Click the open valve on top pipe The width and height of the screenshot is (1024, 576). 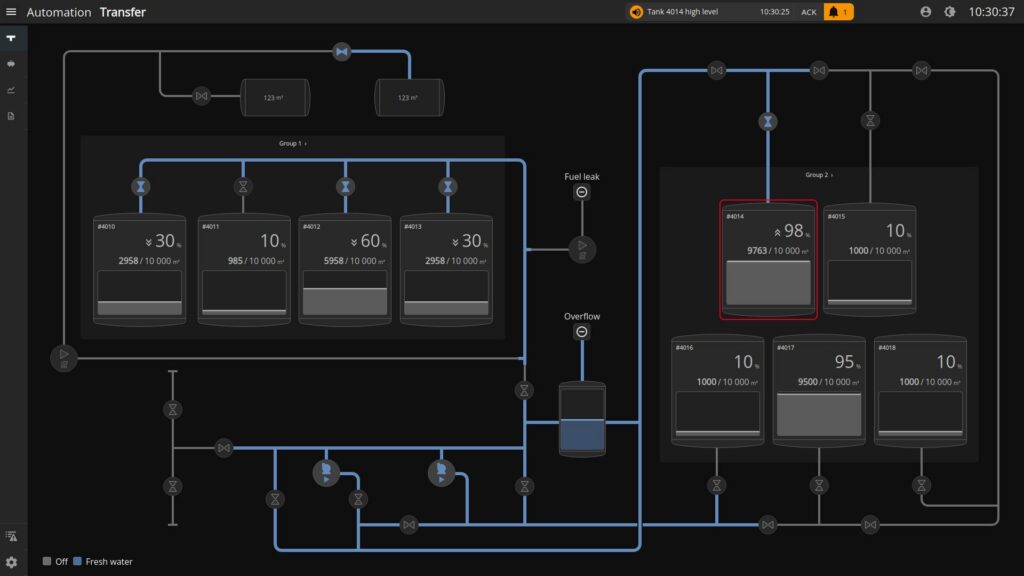(x=342, y=52)
